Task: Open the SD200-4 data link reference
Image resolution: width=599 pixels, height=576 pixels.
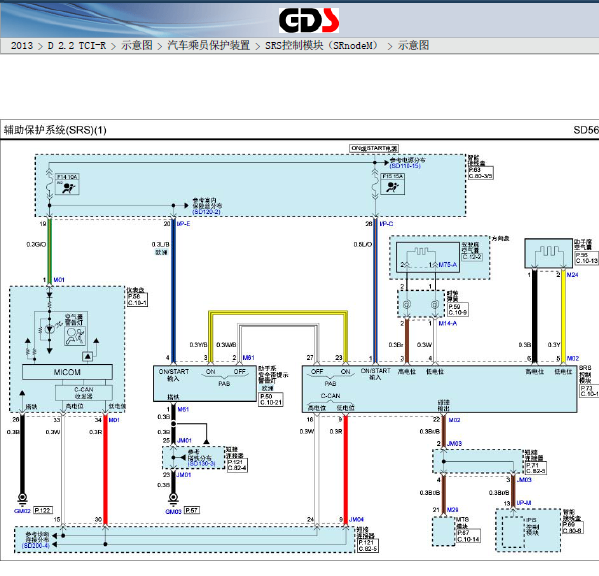Action: coord(36,545)
